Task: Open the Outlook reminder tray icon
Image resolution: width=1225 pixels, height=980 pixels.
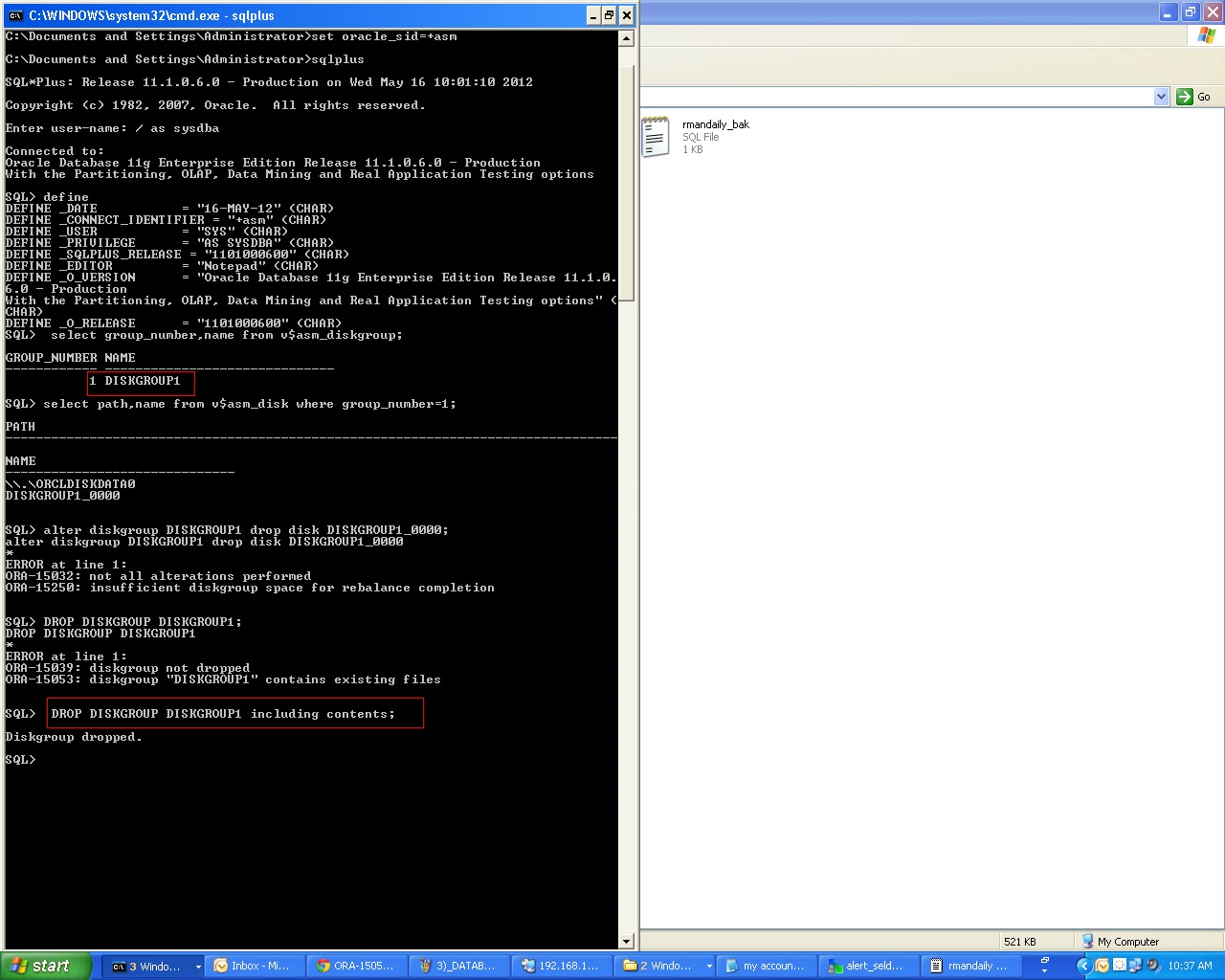Action: (1102, 966)
